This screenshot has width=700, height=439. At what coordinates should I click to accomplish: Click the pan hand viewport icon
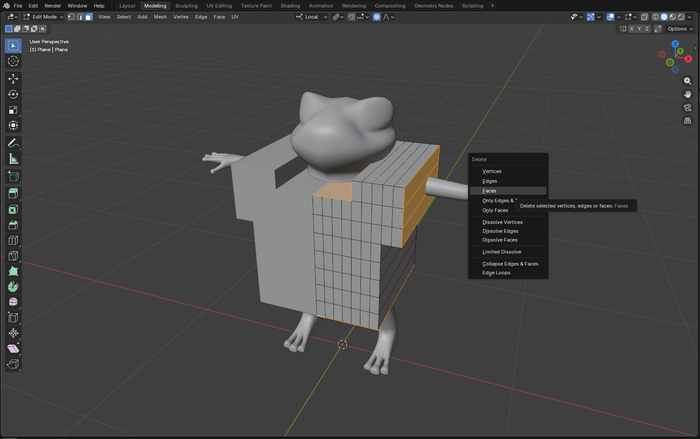[x=688, y=94]
